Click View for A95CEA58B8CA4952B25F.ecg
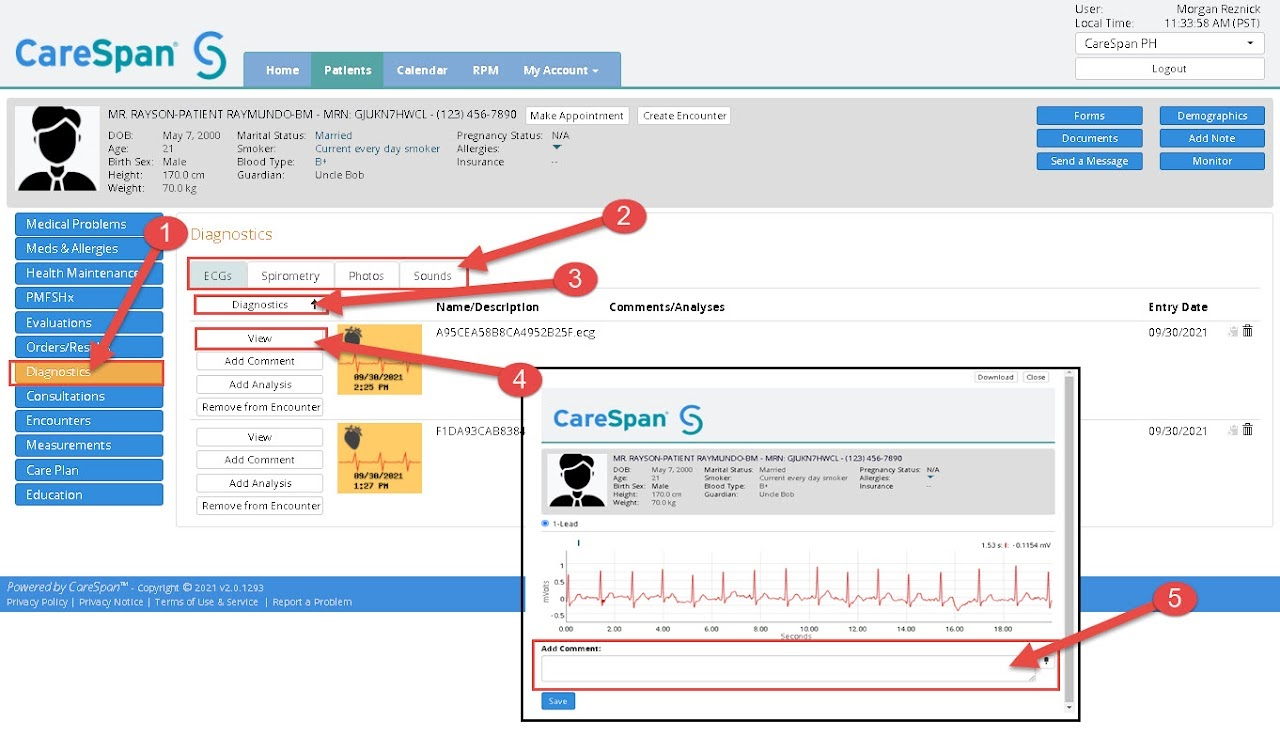This screenshot has height=752, width=1280. pos(260,339)
